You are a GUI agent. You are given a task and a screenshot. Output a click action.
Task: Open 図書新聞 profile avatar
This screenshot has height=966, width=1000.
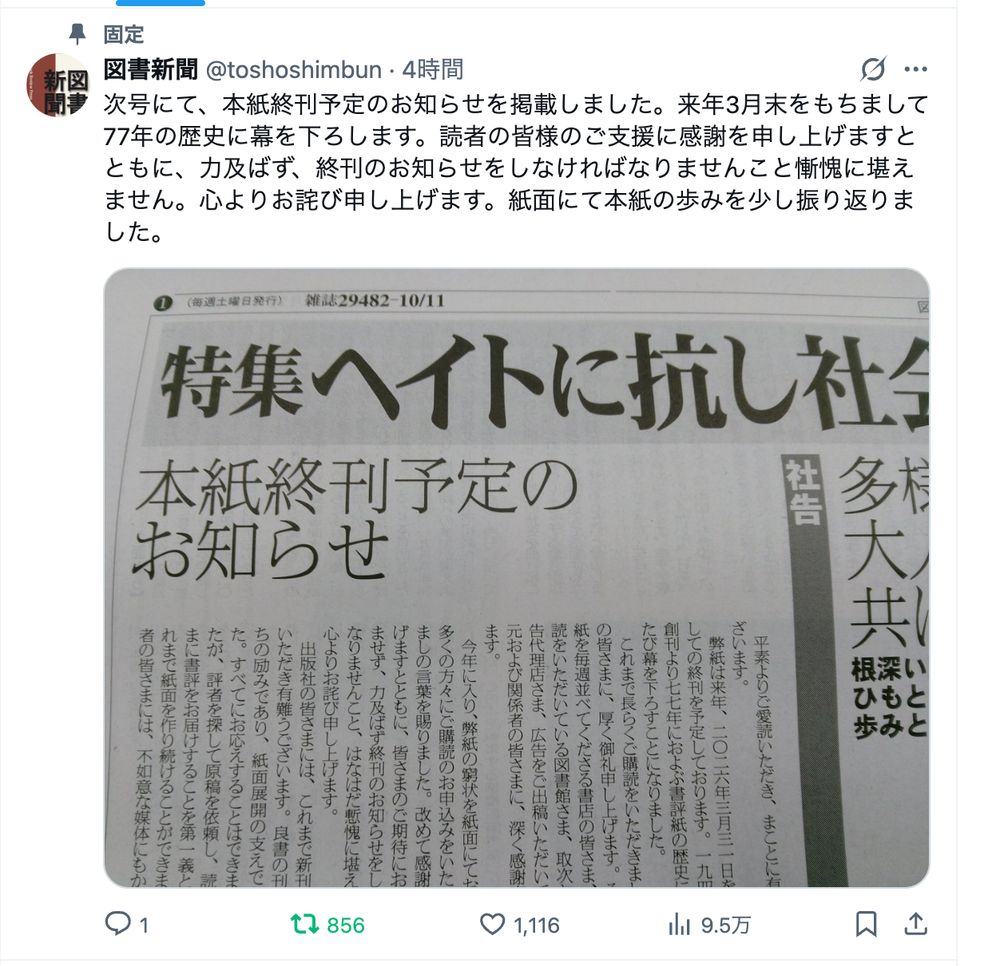coord(58,85)
